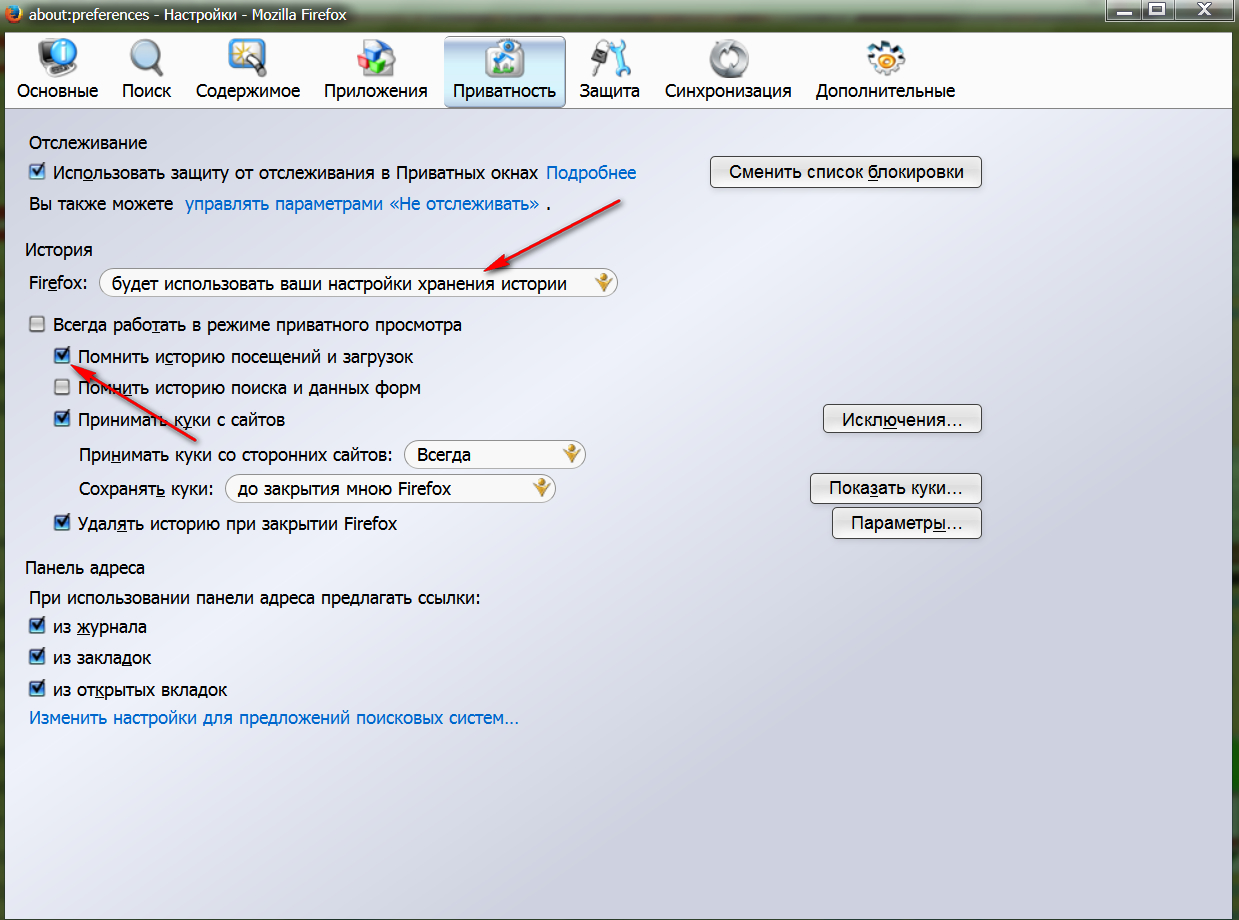Open the Содержимое settings icon
Screen dimensions: 1239x920
click(247, 58)
